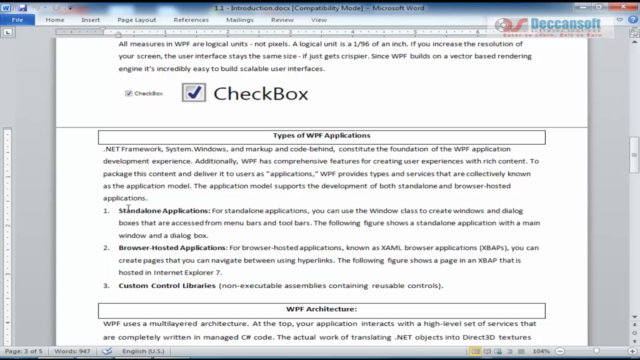Open Customize Quick Access Toolbar dropdown
This screenshot has width=640, height=360.
point(70,8)
